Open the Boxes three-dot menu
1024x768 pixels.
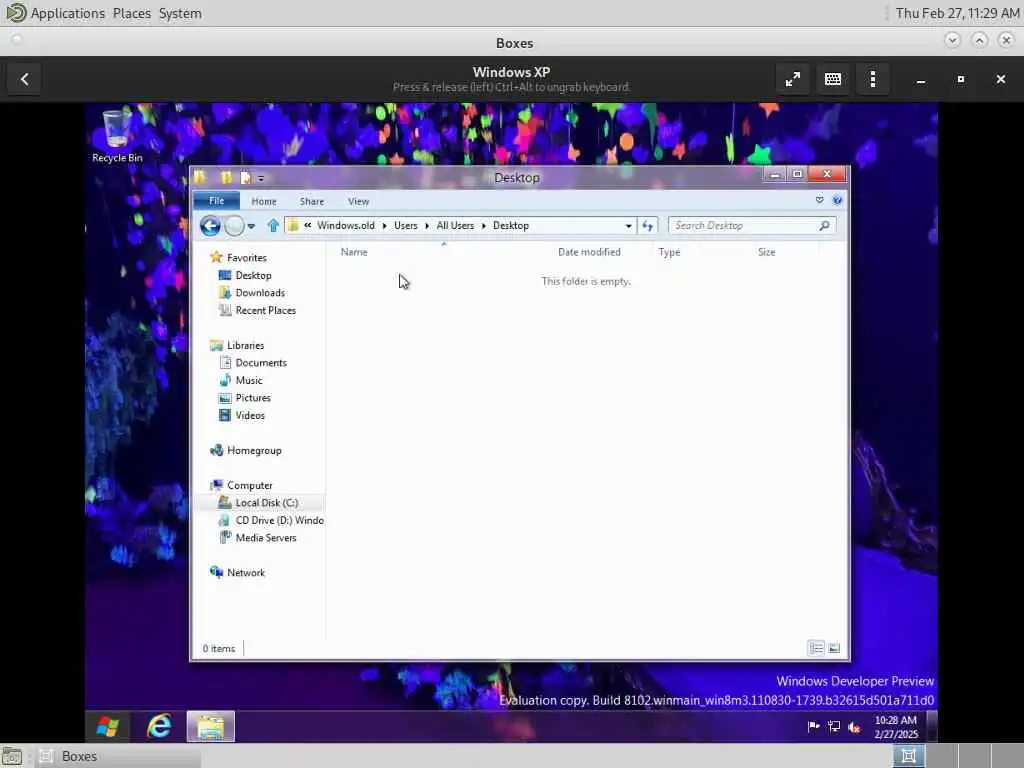click(x=873, y=79)
